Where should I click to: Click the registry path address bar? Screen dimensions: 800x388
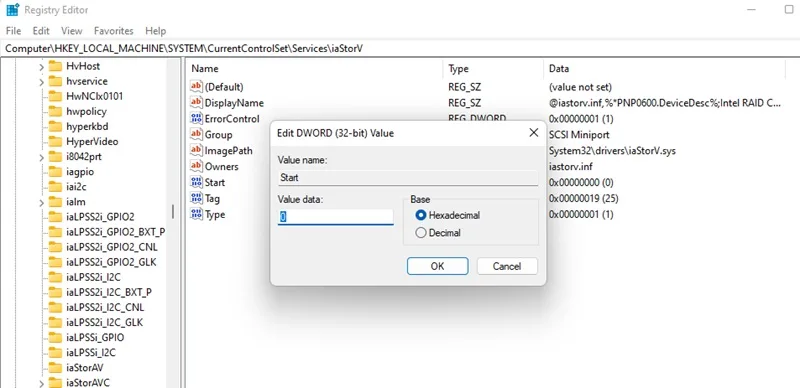pyautogui.click(x=398, y=48)
